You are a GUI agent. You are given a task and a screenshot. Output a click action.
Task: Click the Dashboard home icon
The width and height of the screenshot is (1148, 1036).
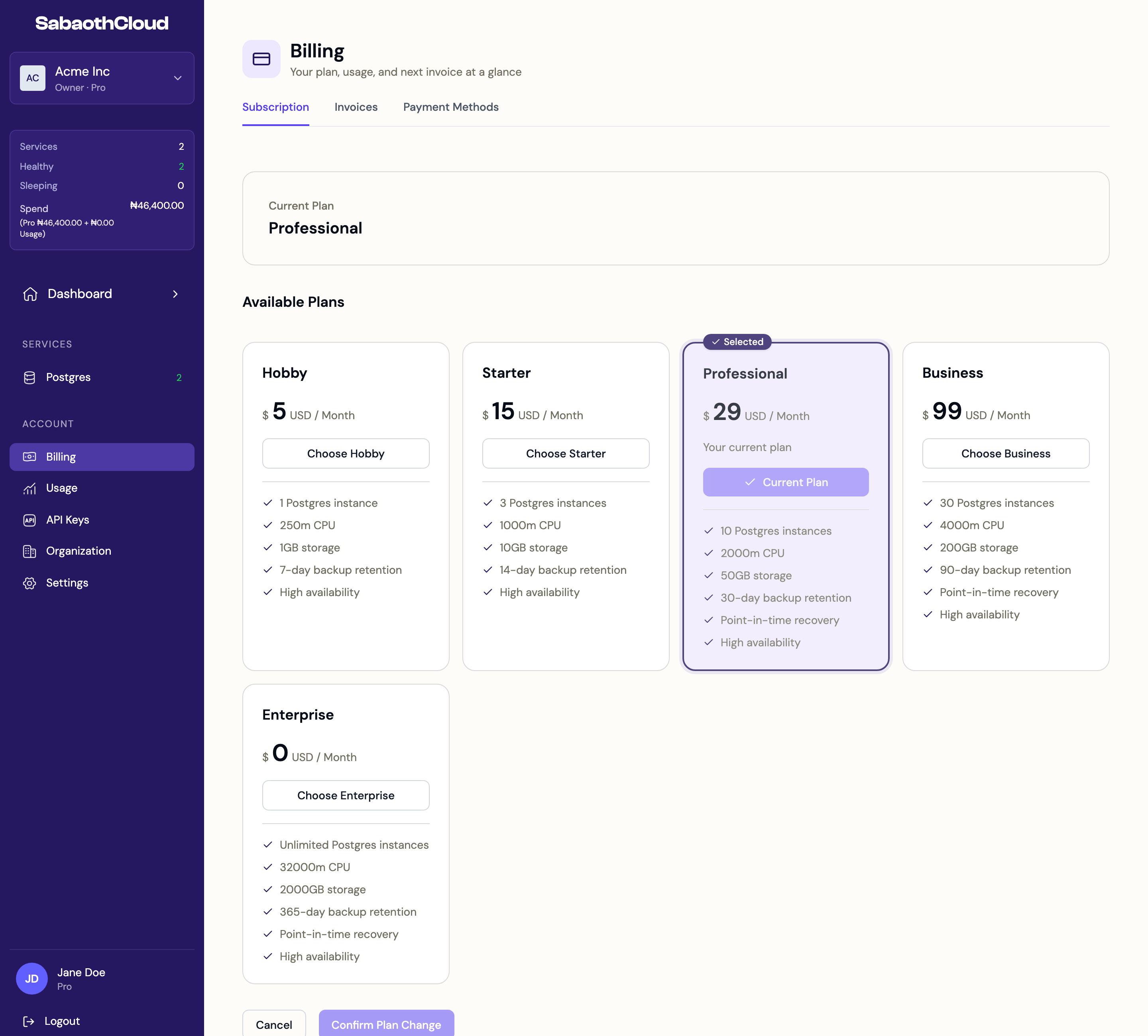pos(30,294)
